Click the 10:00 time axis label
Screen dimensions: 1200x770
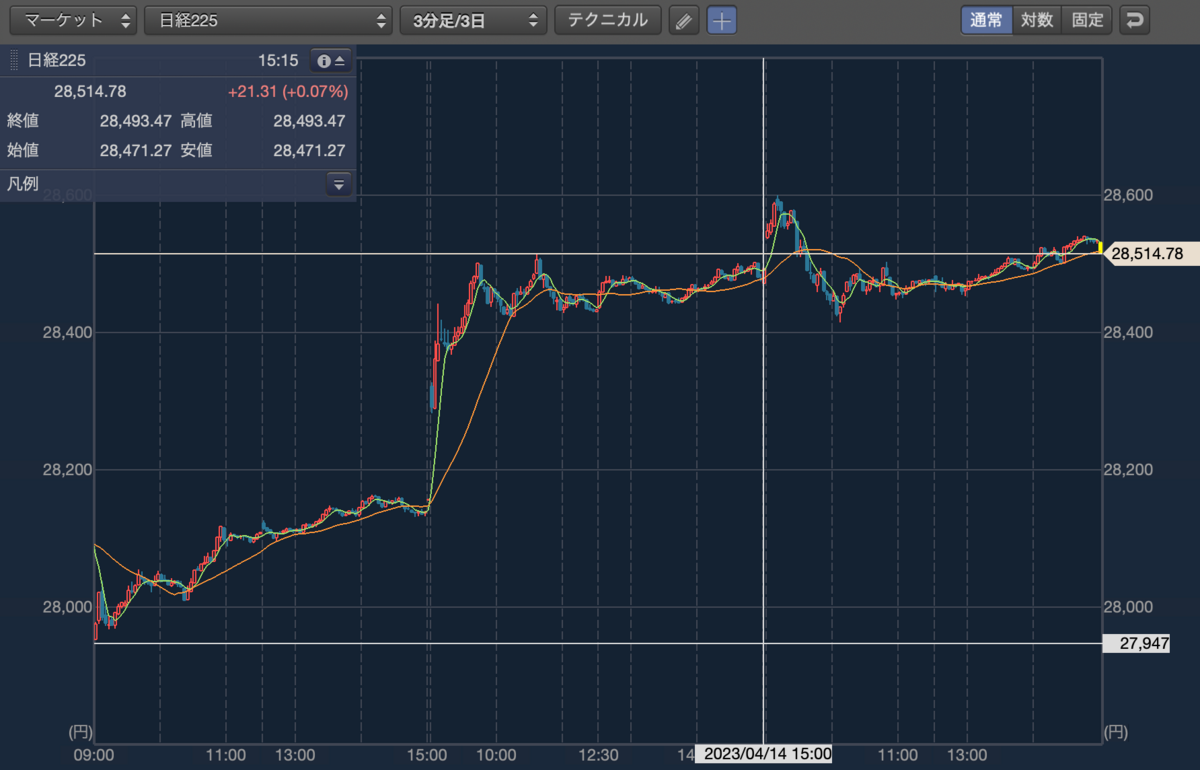(x=495, y=755)
